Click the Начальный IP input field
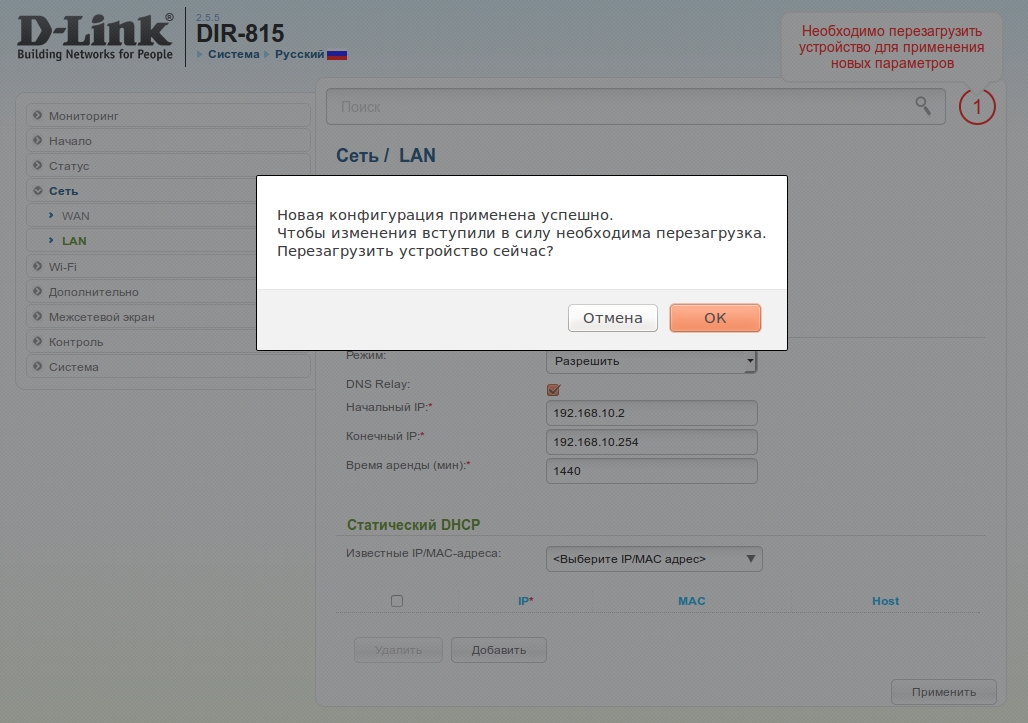This screenshot has width=1028, height=723. (x=651, y=413)
